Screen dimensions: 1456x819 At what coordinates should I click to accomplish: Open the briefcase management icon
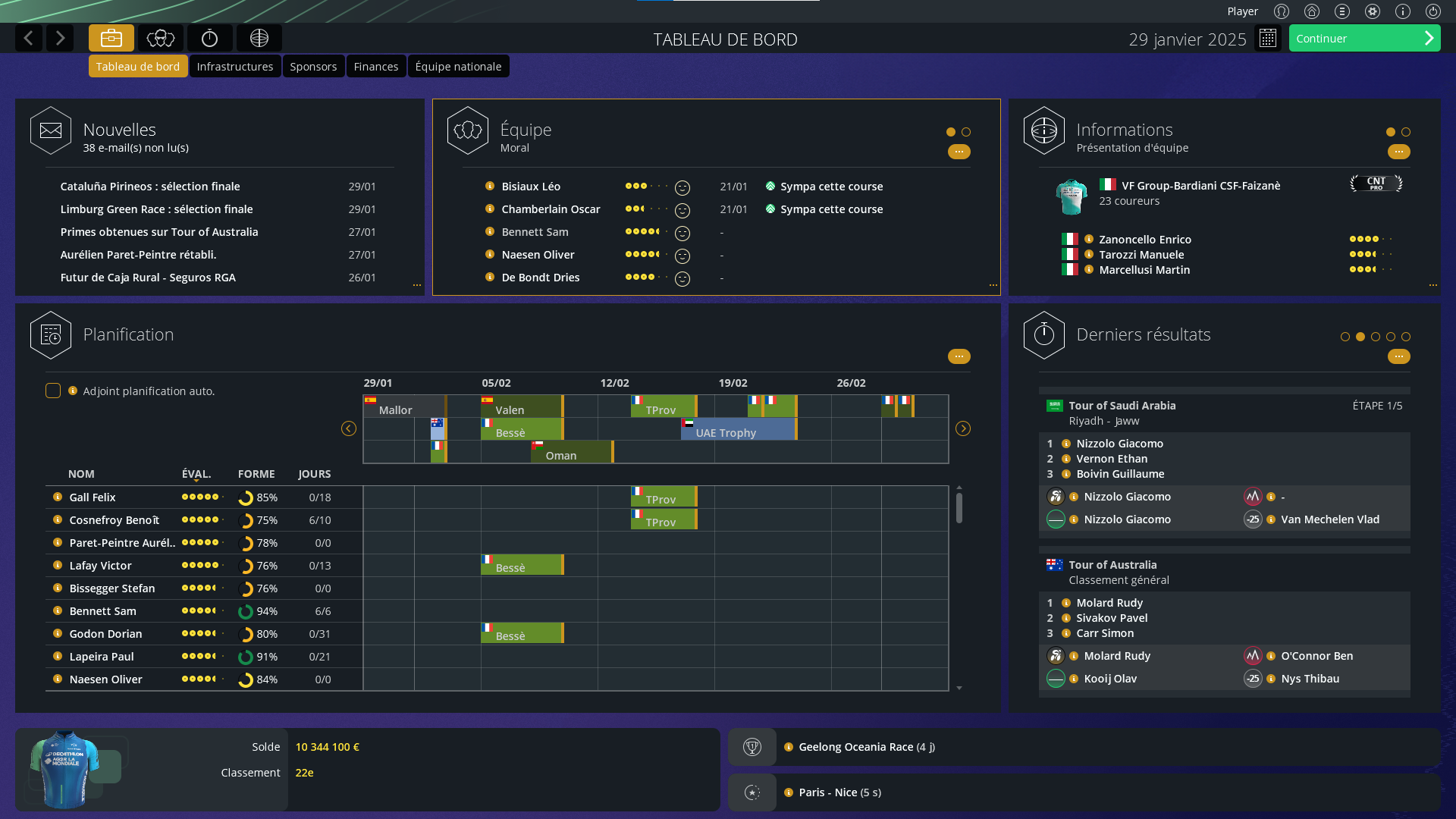tap(111, 38)
